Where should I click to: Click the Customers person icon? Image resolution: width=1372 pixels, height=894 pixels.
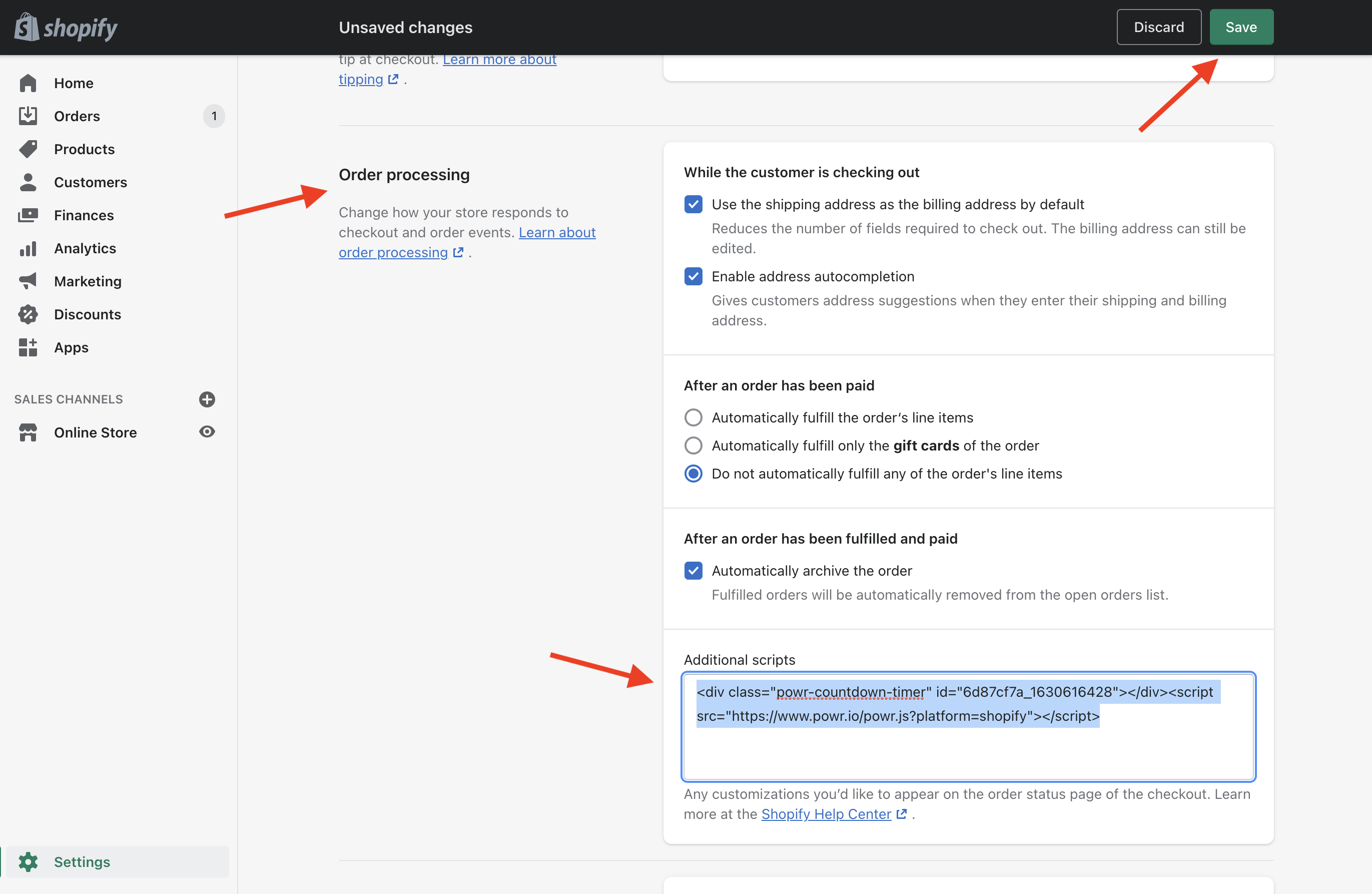[28, 182]
